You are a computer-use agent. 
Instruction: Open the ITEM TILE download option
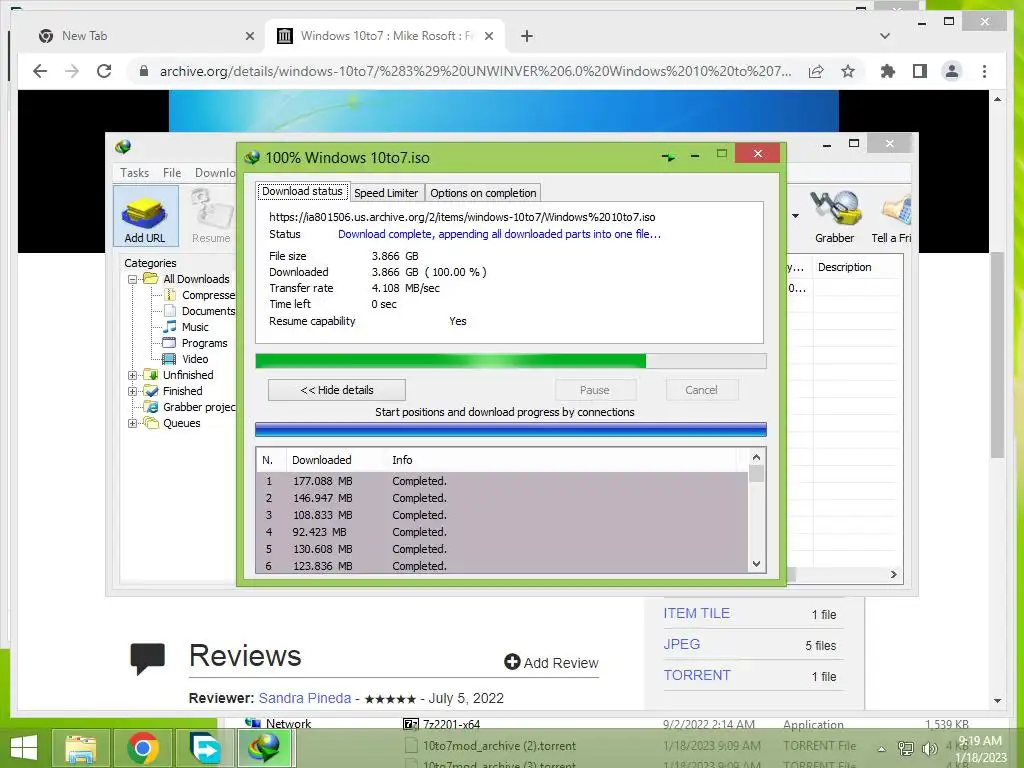tap(696, 613)
